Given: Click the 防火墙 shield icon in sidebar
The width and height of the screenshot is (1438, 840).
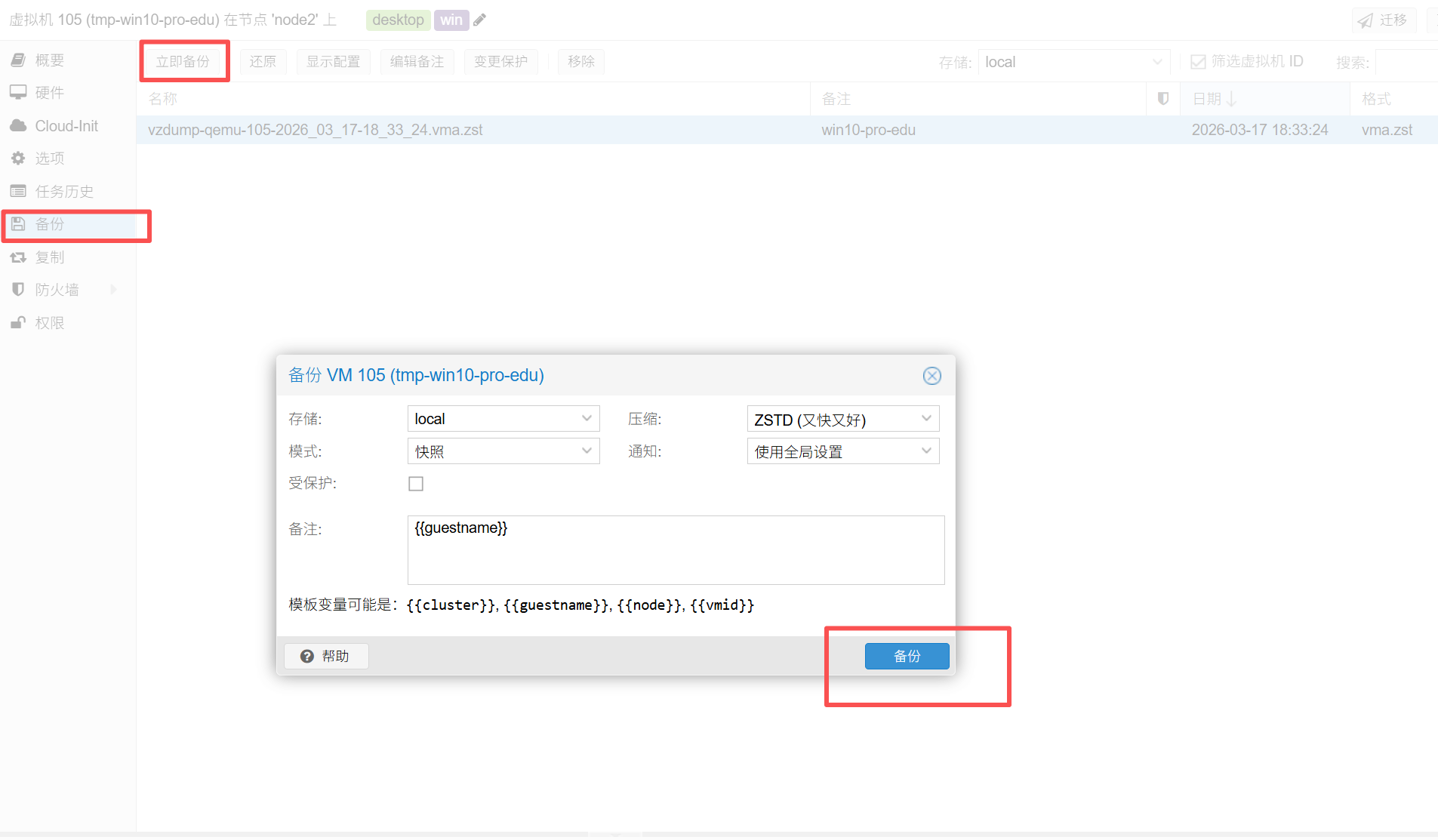Looking at the screenshot, I should (18, 289).
